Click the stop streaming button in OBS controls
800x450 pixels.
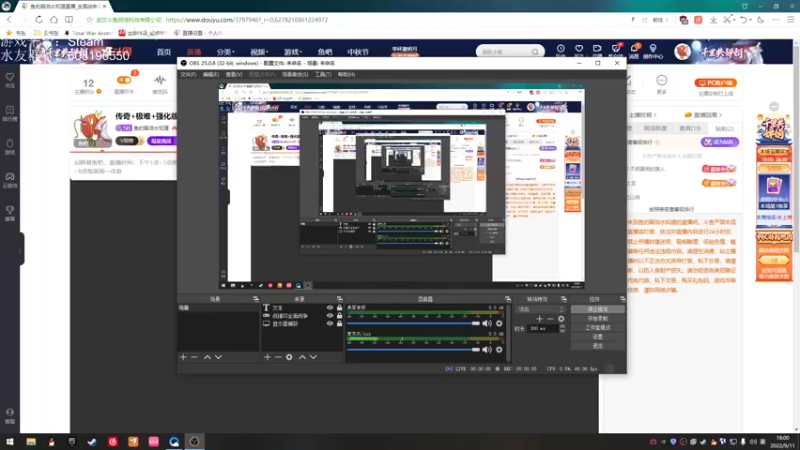pos(597,309)
